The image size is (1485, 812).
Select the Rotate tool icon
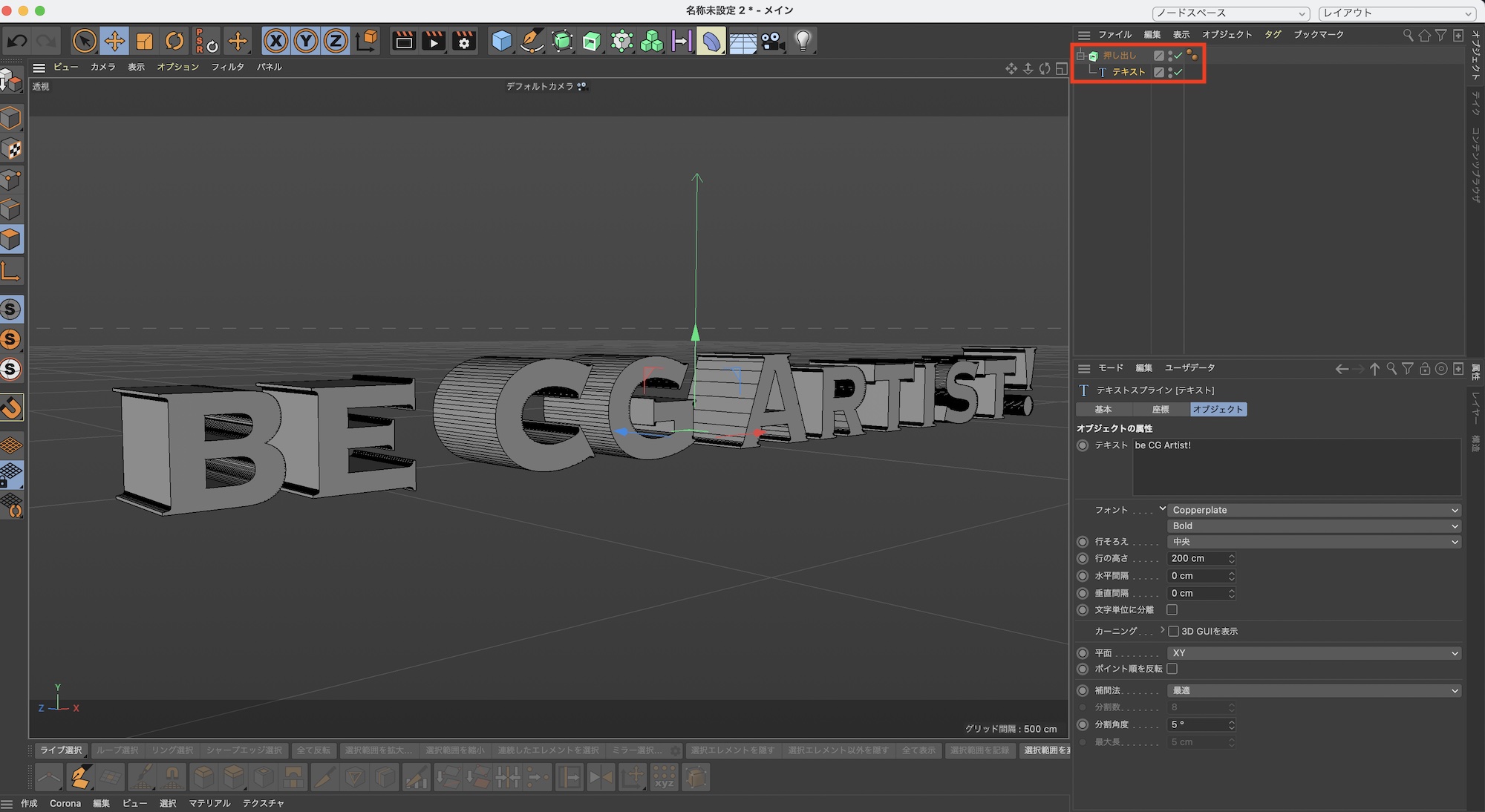tap(174, 41)
